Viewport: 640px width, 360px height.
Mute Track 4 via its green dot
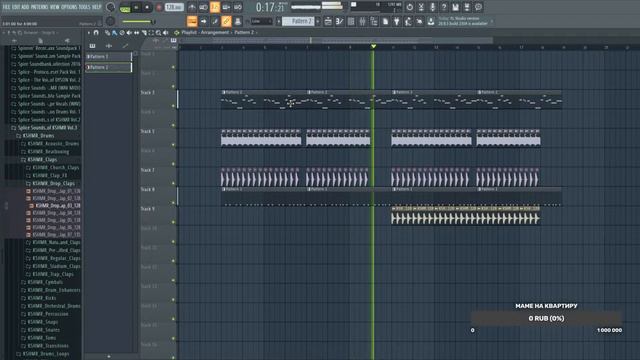[173, 125]
